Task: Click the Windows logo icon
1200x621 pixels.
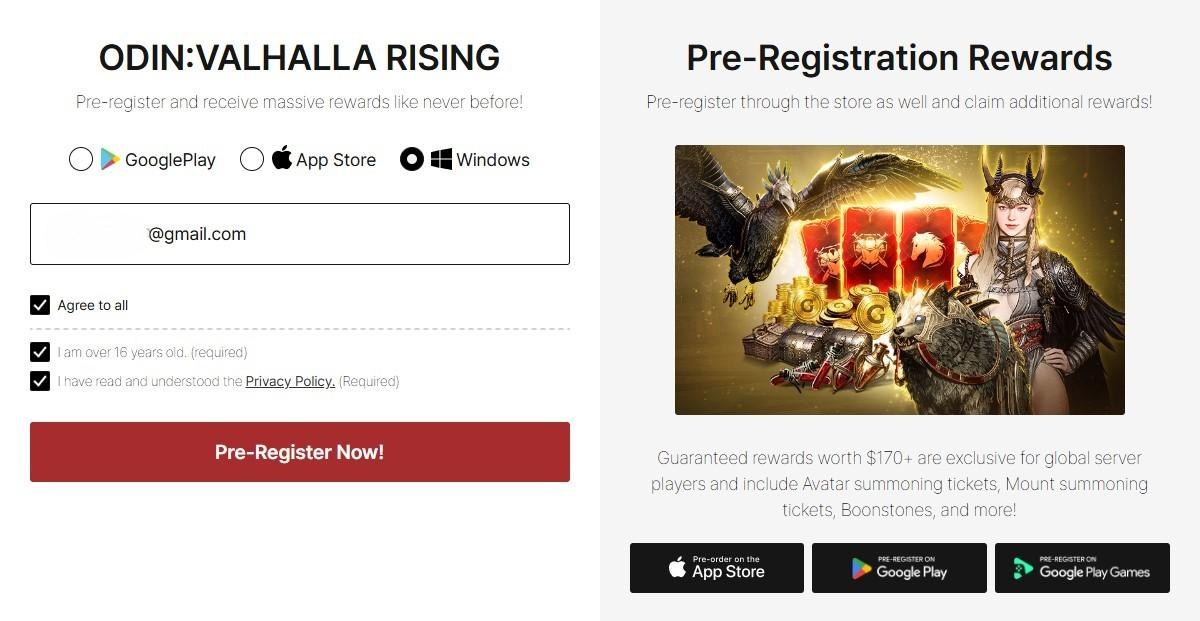Action: pyautogui.click(x=442, y=159)
